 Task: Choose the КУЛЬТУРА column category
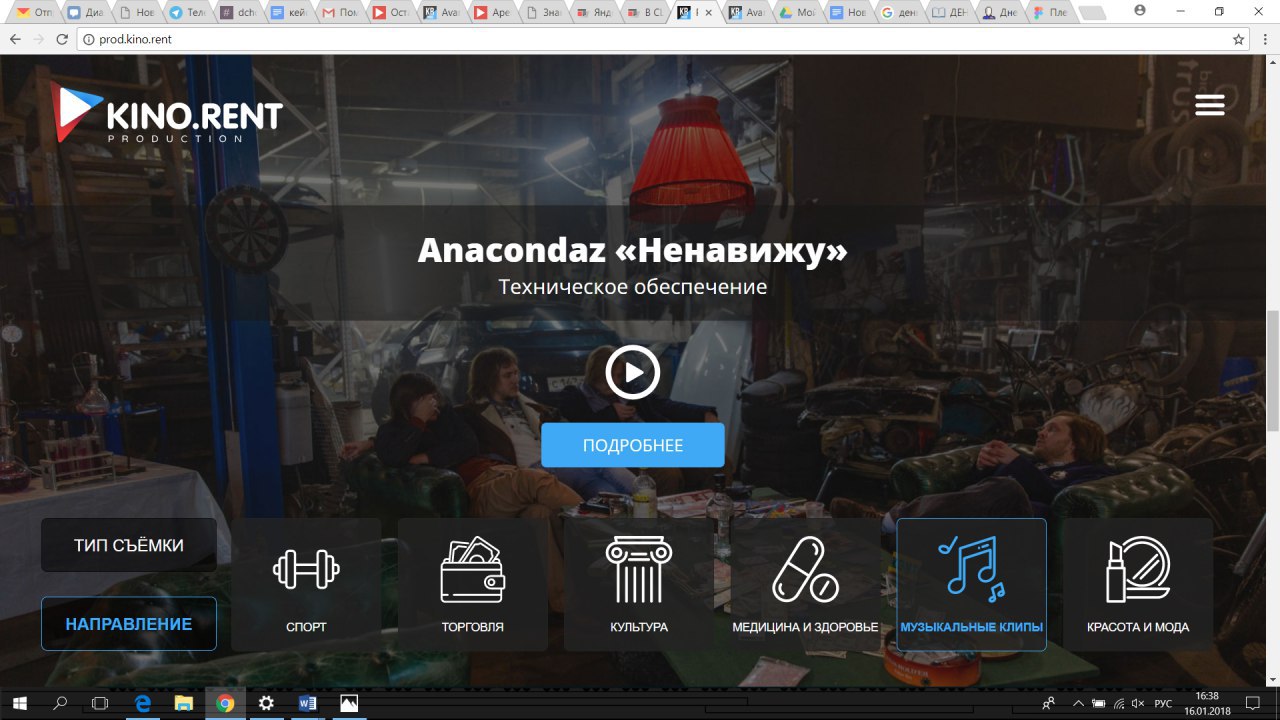(639, 585)
